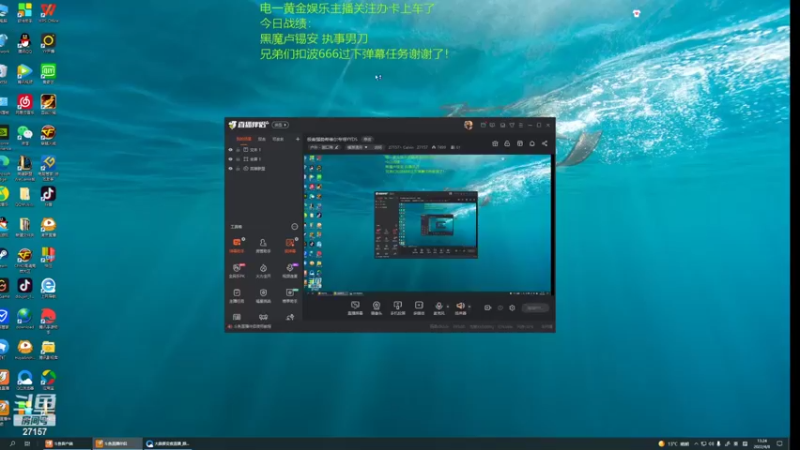Open the Internet Explorer desktop icon
Image resolution: width=800 pixels, height=450 pixels.
tap(48, 288)
